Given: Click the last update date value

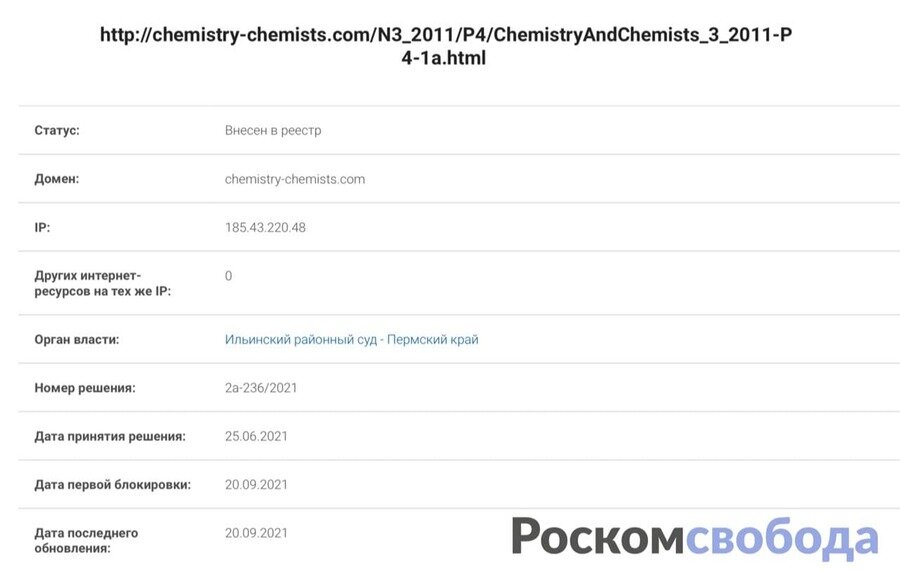Looking at the screenshot, I should point(256,533).
